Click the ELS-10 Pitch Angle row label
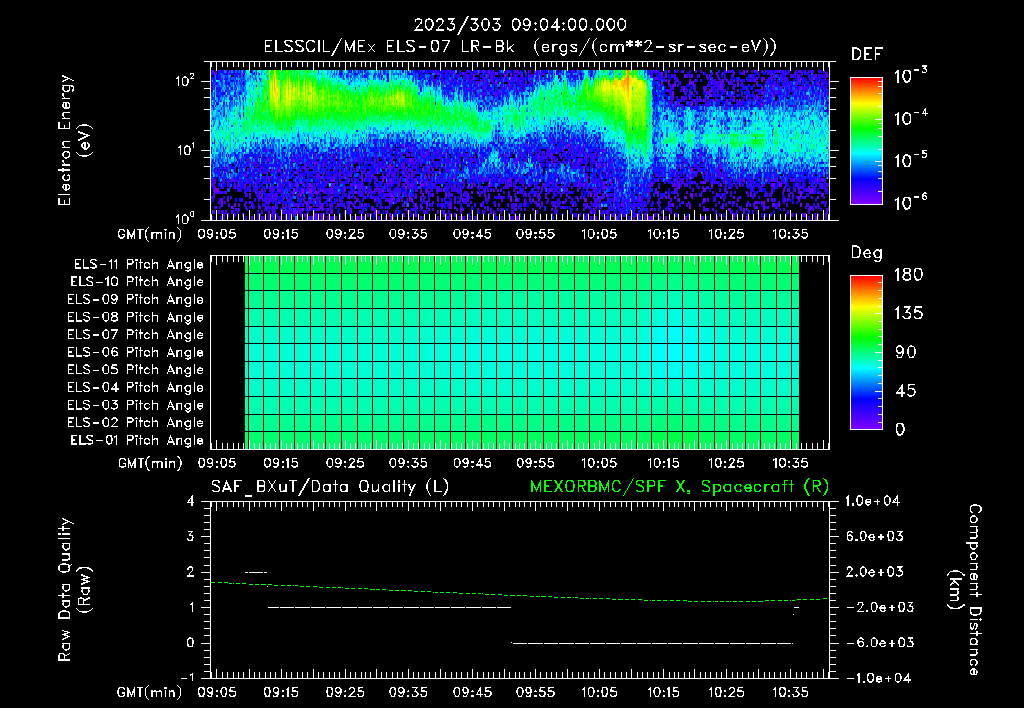The height and width of the screenshot is (708, 1024). [137, 282]
